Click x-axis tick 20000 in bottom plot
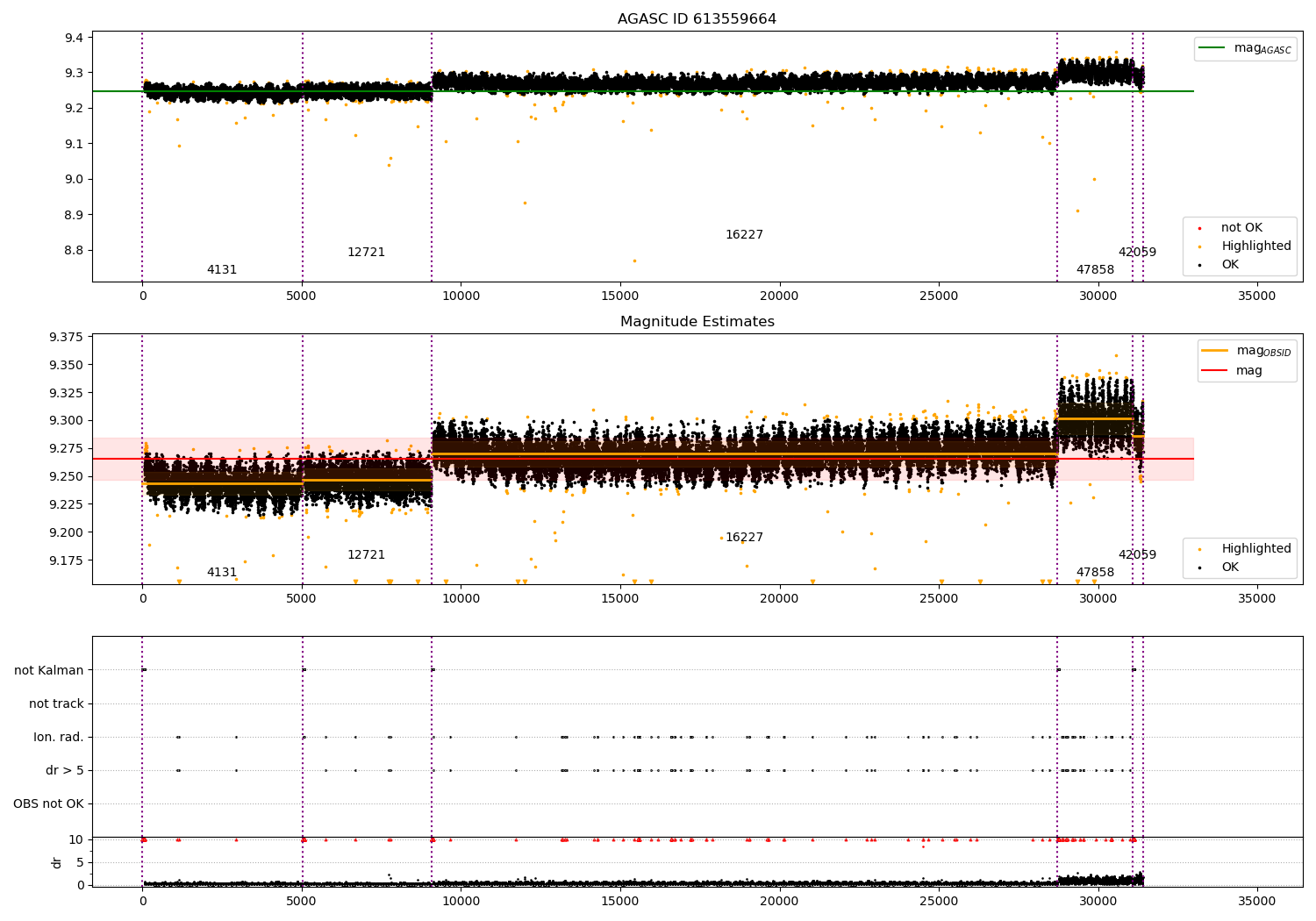Screen dimensions: 1316x921 coord(779,901)
